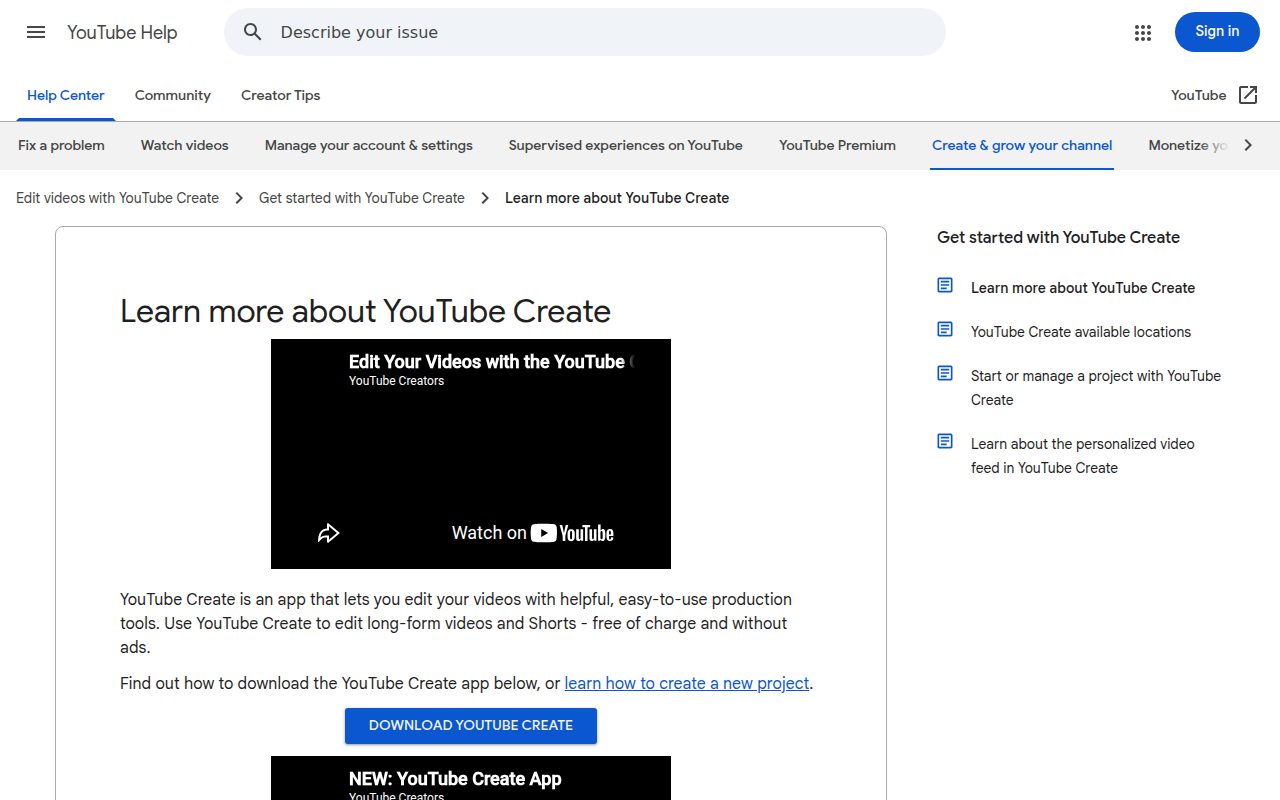The image size is (1280, 800).
Task: Click Edit videos with YouTube Create breadcrumb
Action: pyautogui.click(x=118, y=198)
